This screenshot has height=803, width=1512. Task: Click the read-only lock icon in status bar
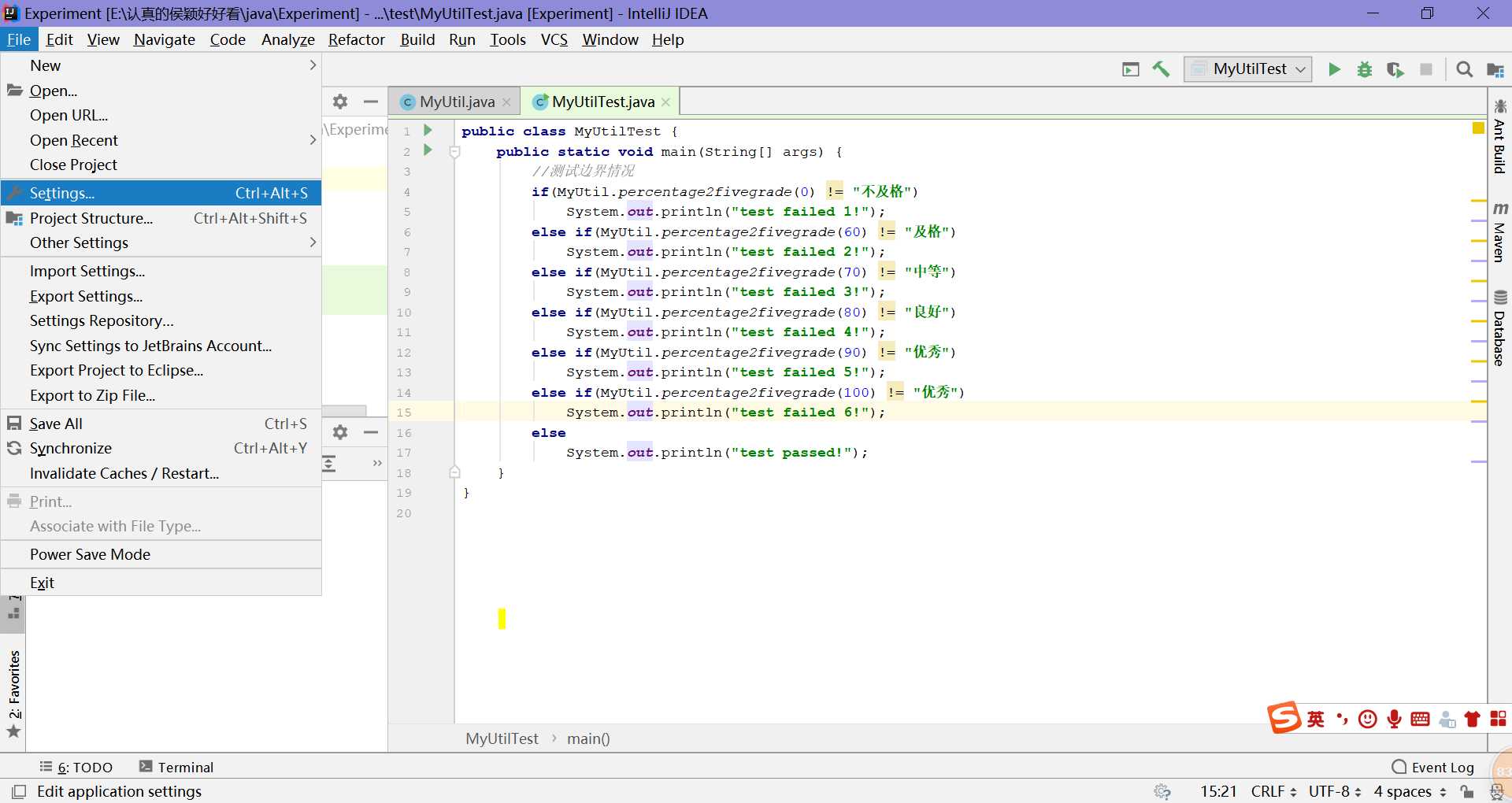[x=1466, y=791]
